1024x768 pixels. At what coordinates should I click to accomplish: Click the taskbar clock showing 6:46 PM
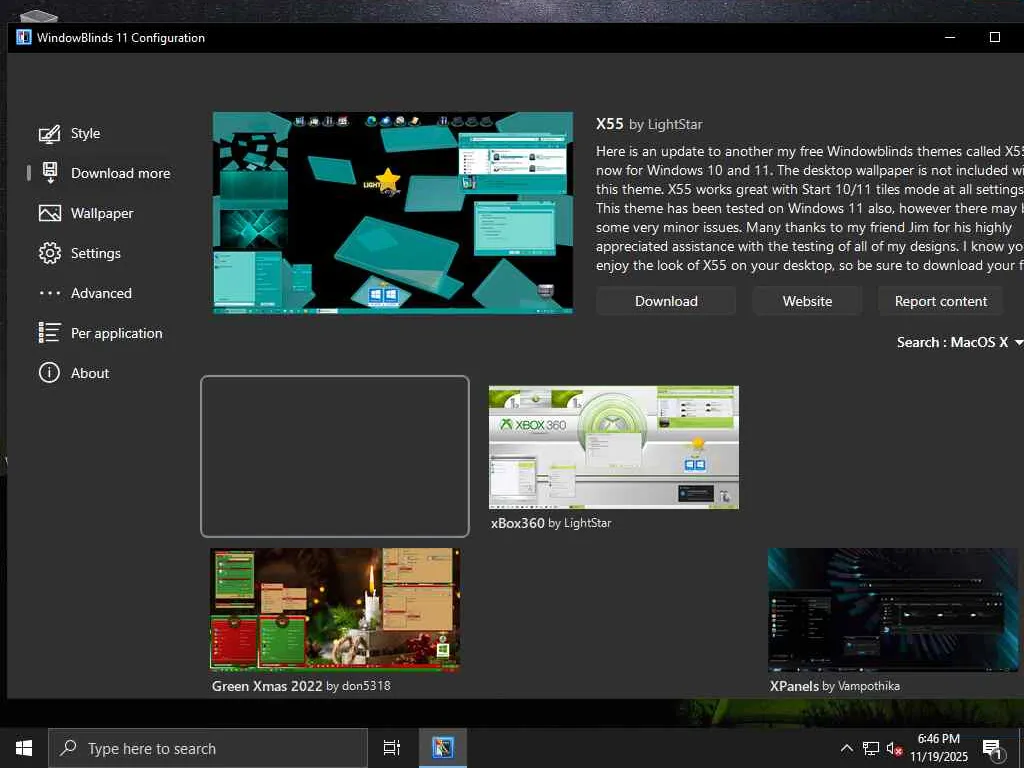[x=938, y=748]
